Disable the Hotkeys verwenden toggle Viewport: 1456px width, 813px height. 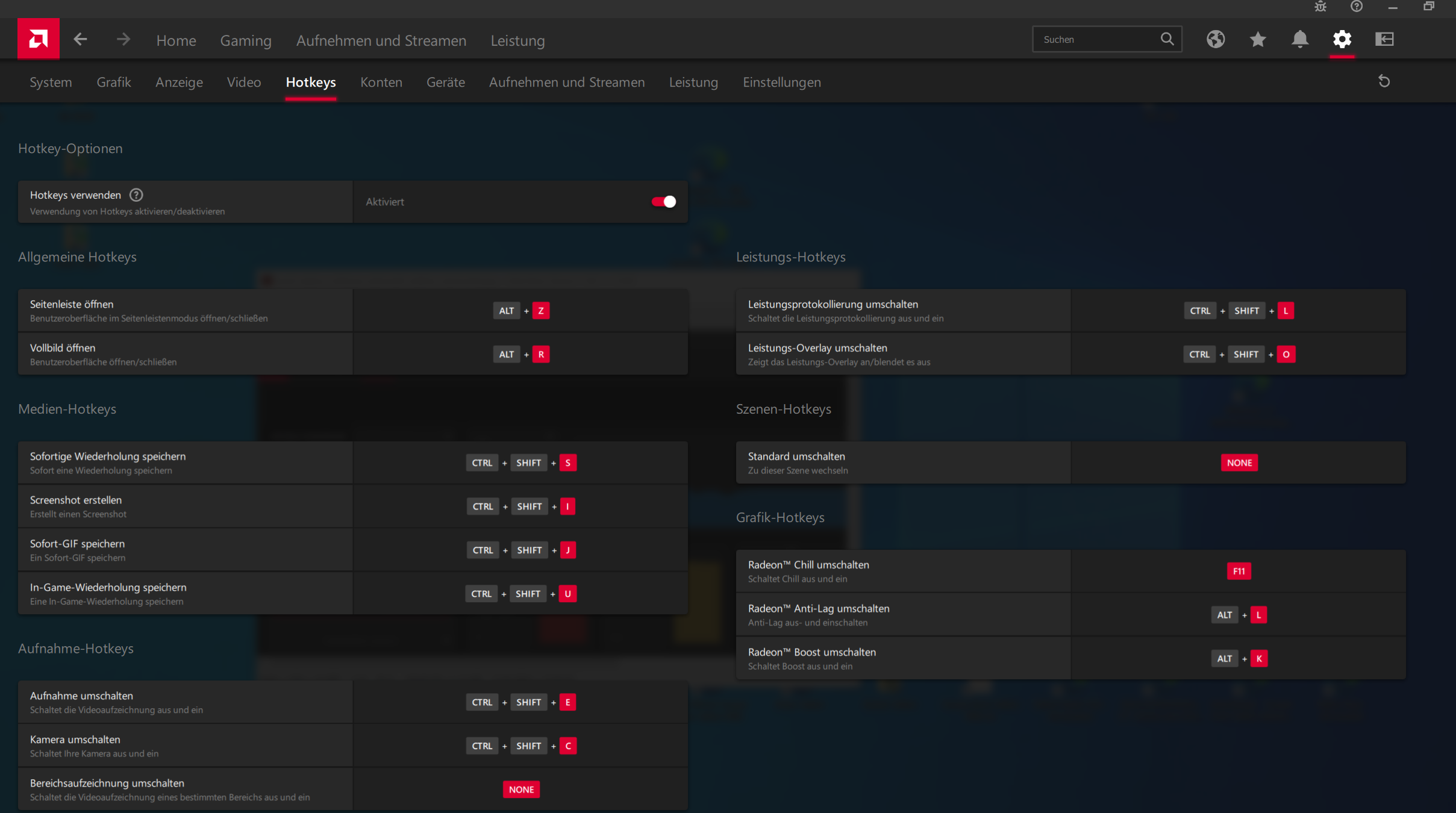[664, 202]
